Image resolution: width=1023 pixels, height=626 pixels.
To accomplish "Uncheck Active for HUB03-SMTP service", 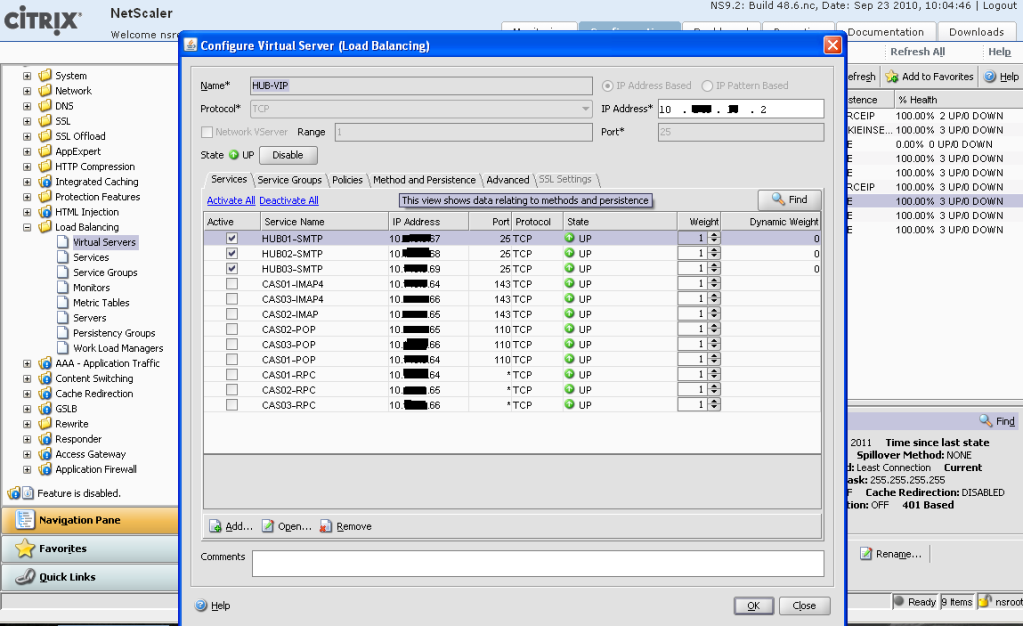I will click(232, 268).
